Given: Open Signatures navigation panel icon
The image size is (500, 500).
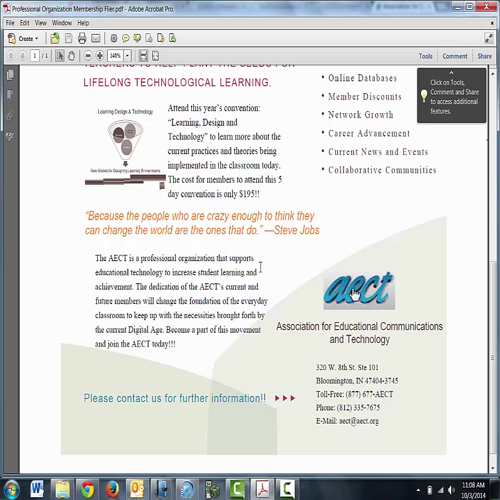Looking at the screenshot, I should (x=10, y=136).
